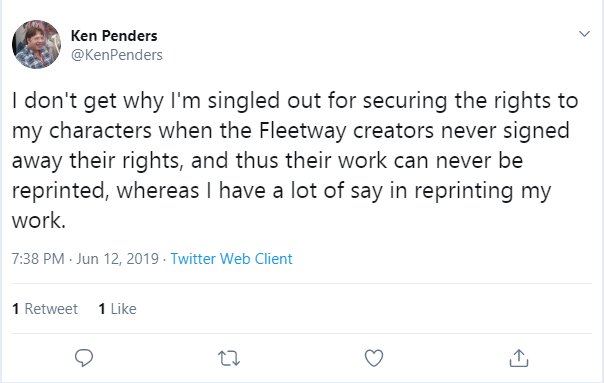Expand the tweet options chevron menu
604x383 pixels.
(x=584, y=34)
